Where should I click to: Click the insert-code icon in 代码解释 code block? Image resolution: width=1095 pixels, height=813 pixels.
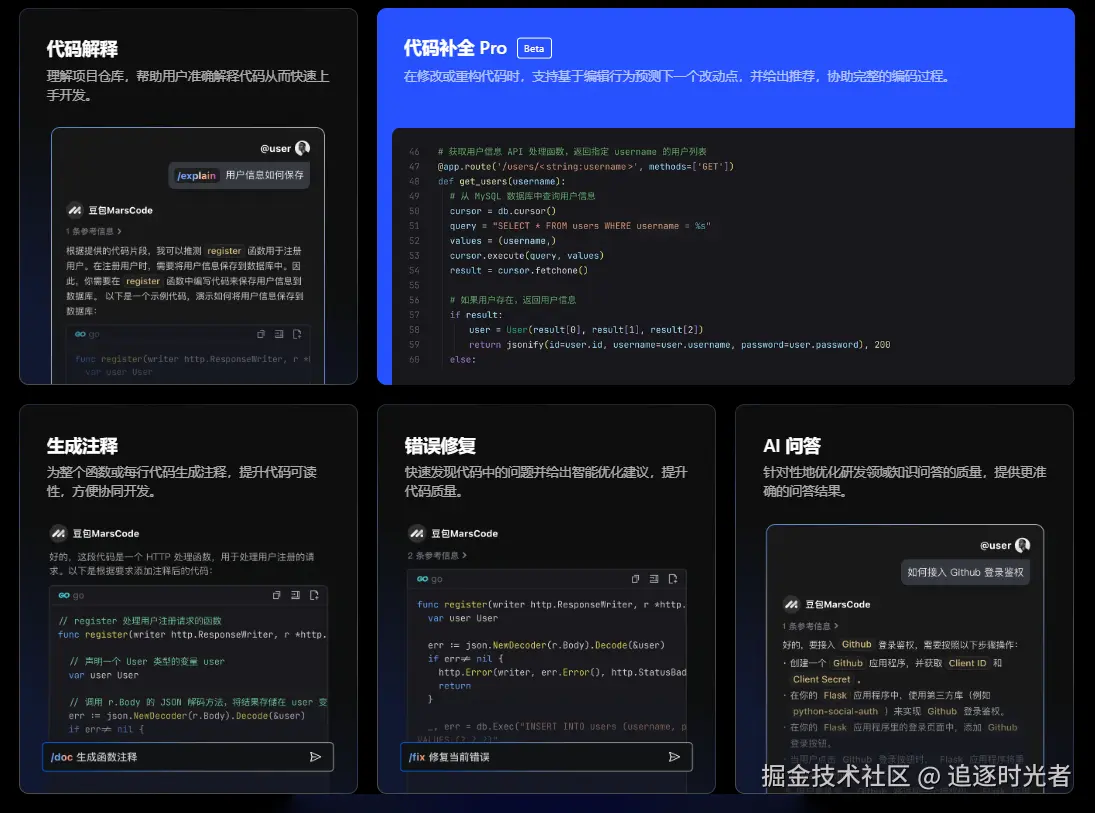[279, 335]
